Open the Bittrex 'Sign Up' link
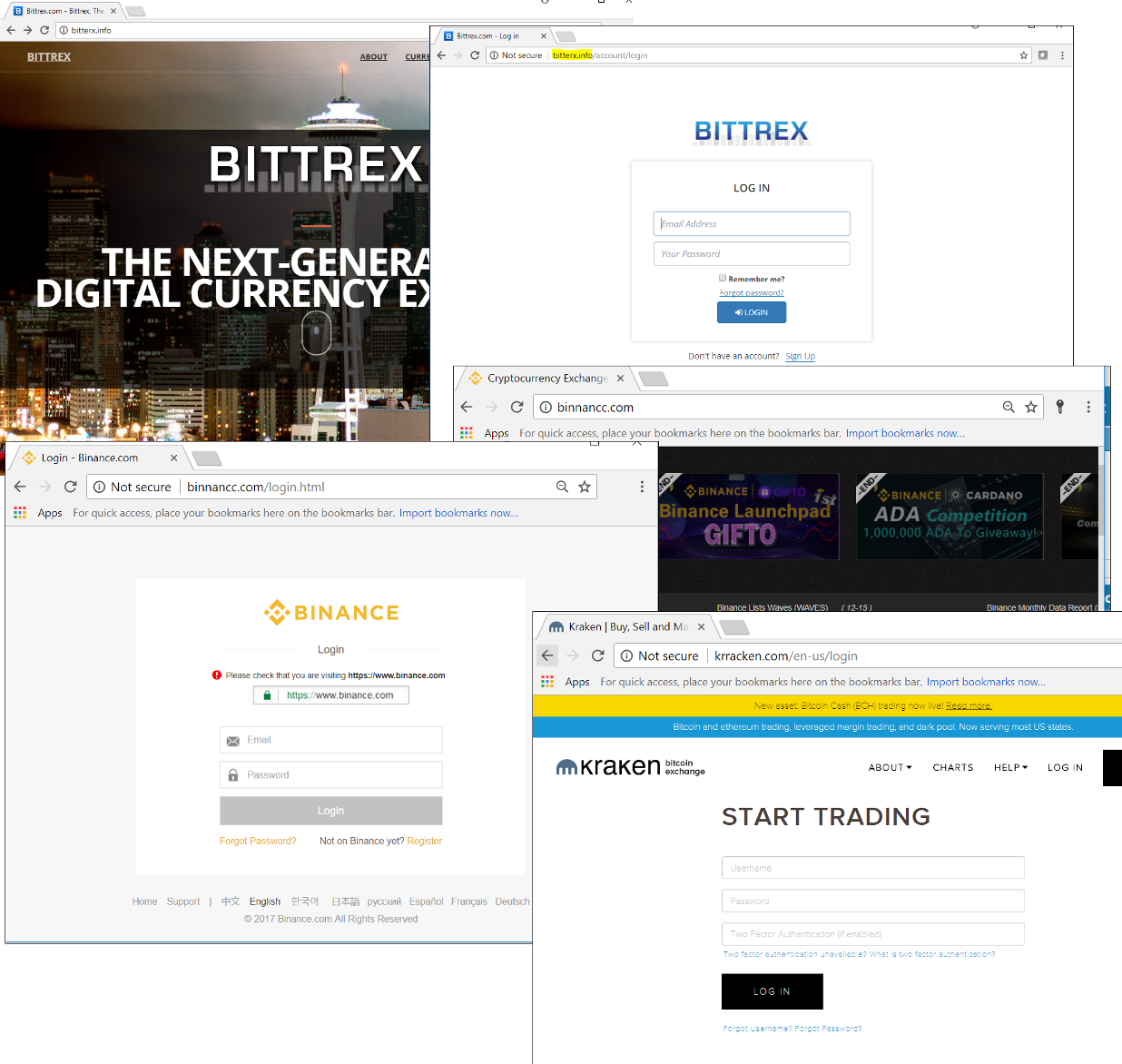1122x1064 pixels. coord(800,356)
